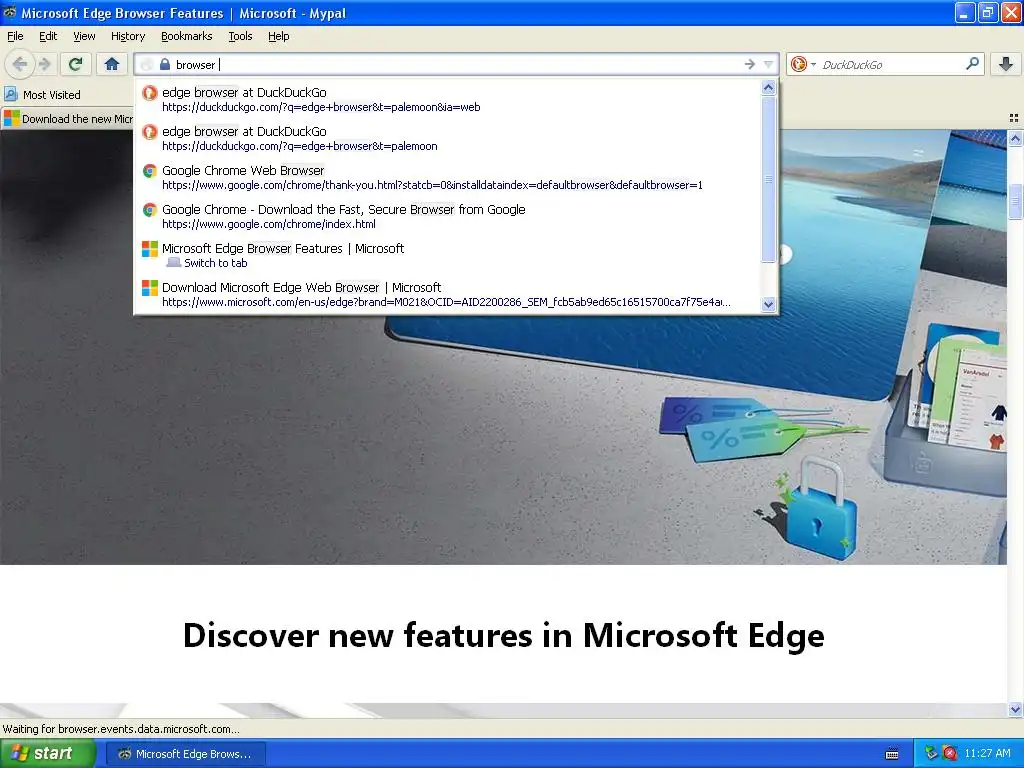Minimize the Mypal browser window

(965, 13)
